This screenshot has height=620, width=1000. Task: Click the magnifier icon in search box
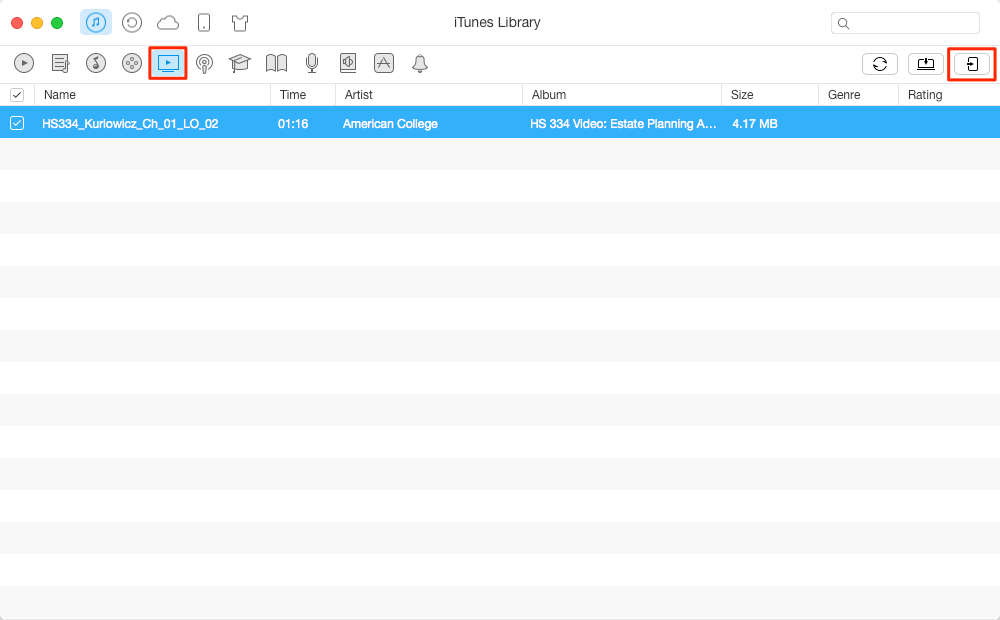pos(844,24)
